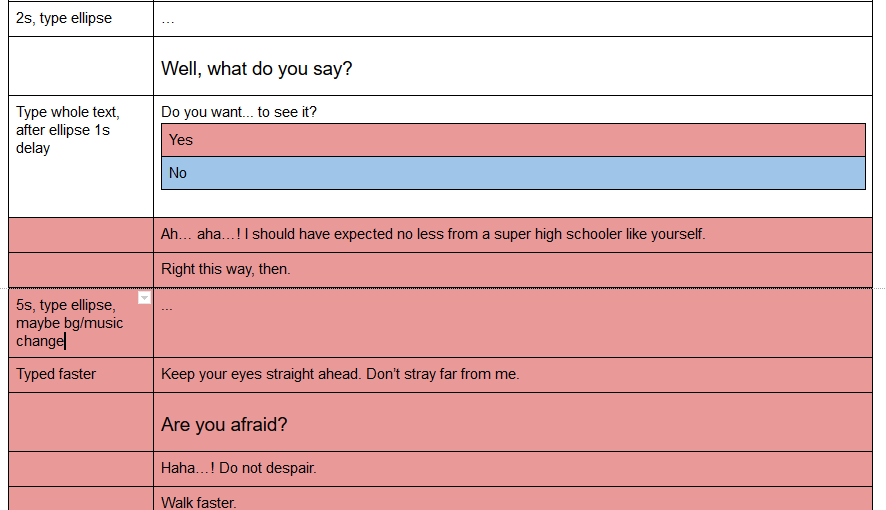The height and width of the screenshot is (510, 886).
Task: Click the "2s, type ellipse" note cell
Action: [64, 18]
